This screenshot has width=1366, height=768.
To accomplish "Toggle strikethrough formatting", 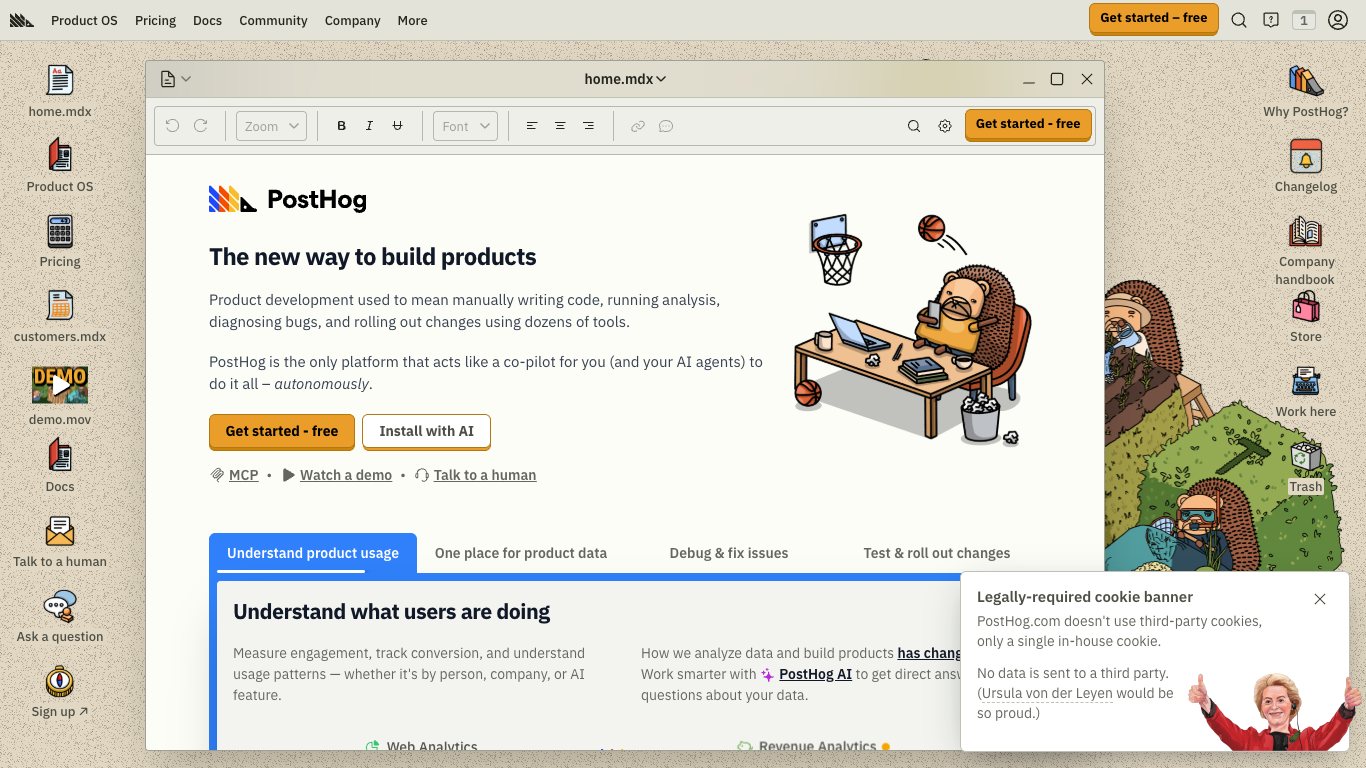I will coord(398,126).
